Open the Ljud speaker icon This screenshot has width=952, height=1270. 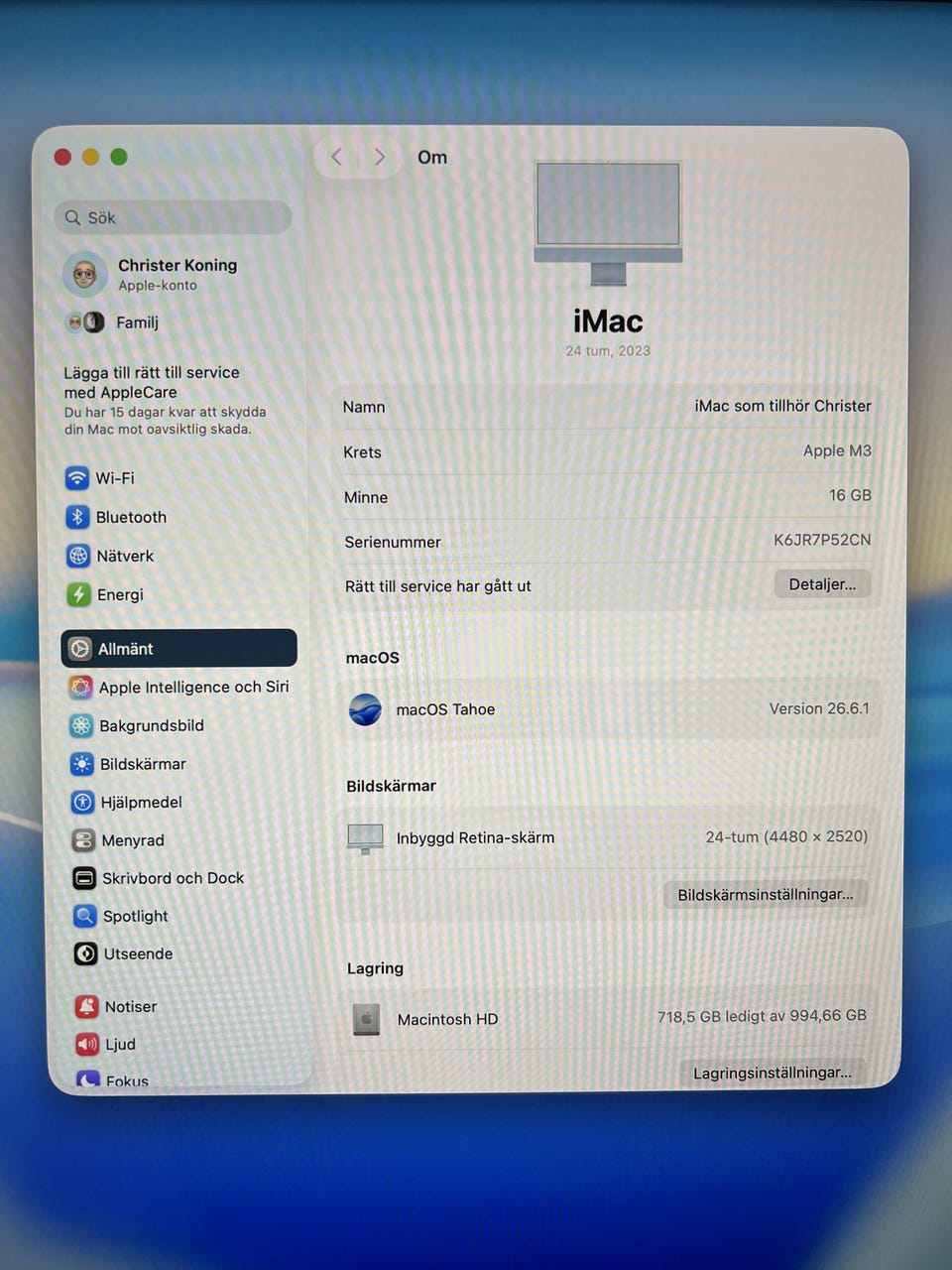87,1044
